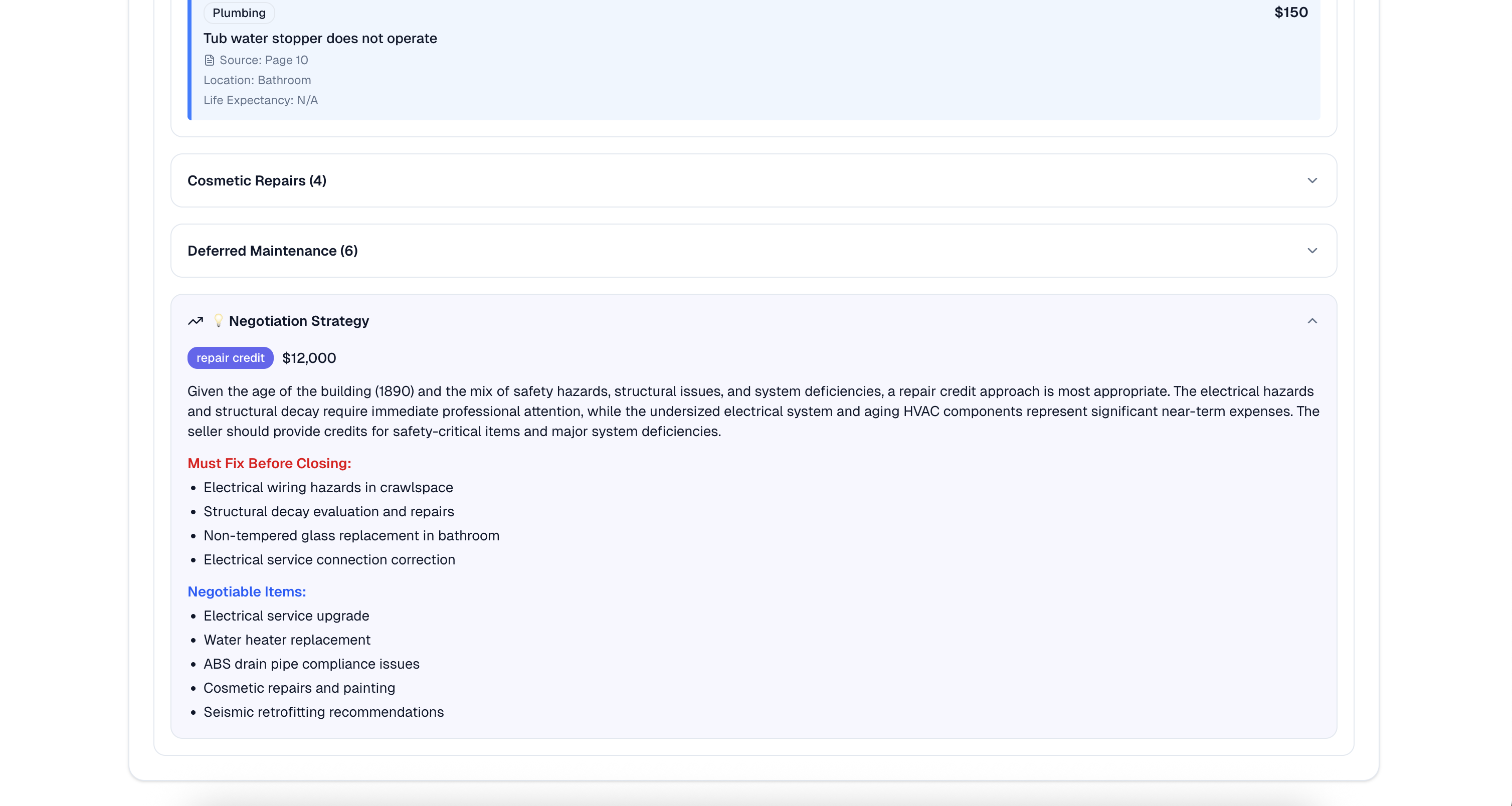
Task: Click the Source: Page 10 link
Action: click(x=263, y=60)
